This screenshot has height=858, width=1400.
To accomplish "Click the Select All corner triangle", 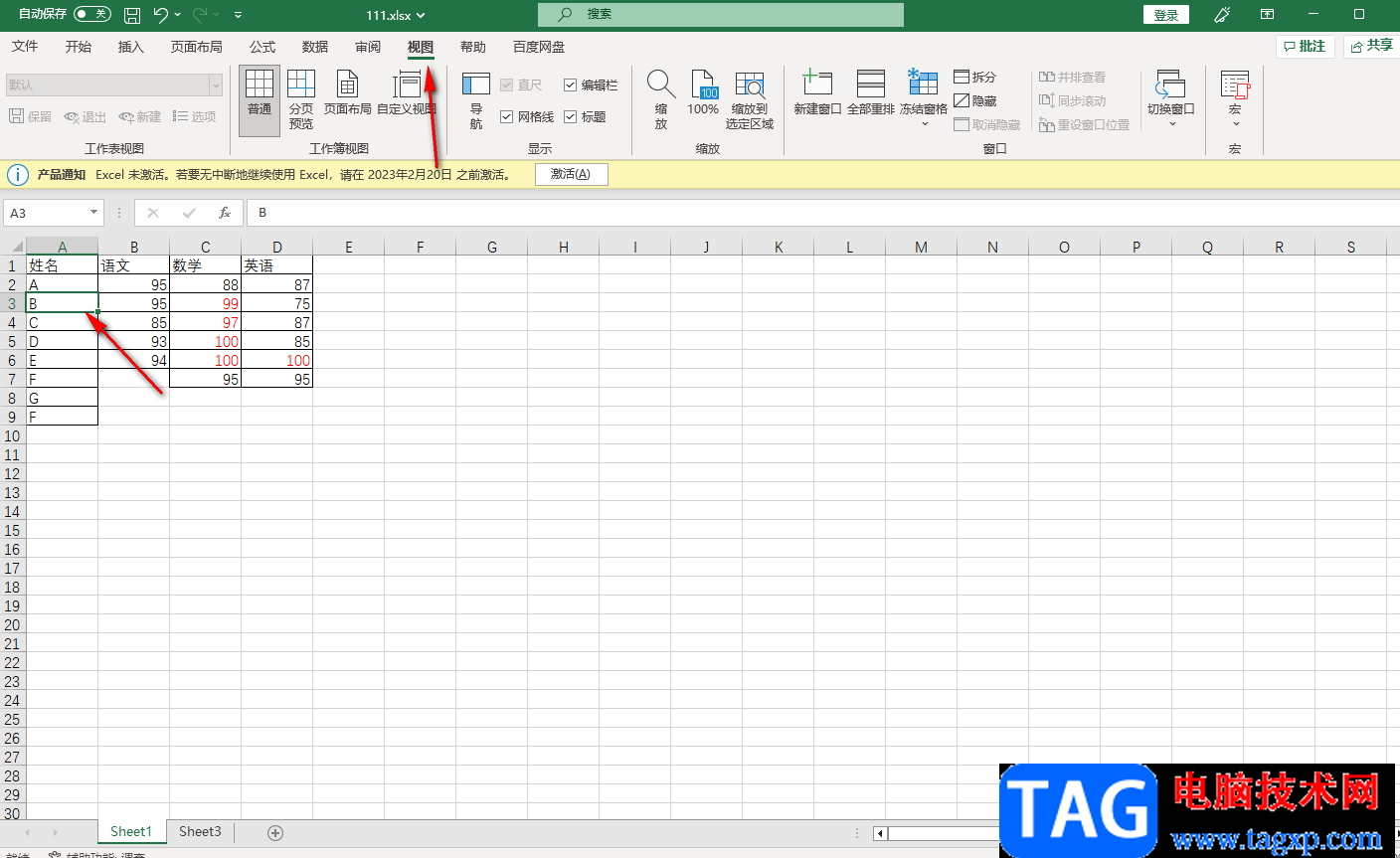I will click(x=17, y=247).
